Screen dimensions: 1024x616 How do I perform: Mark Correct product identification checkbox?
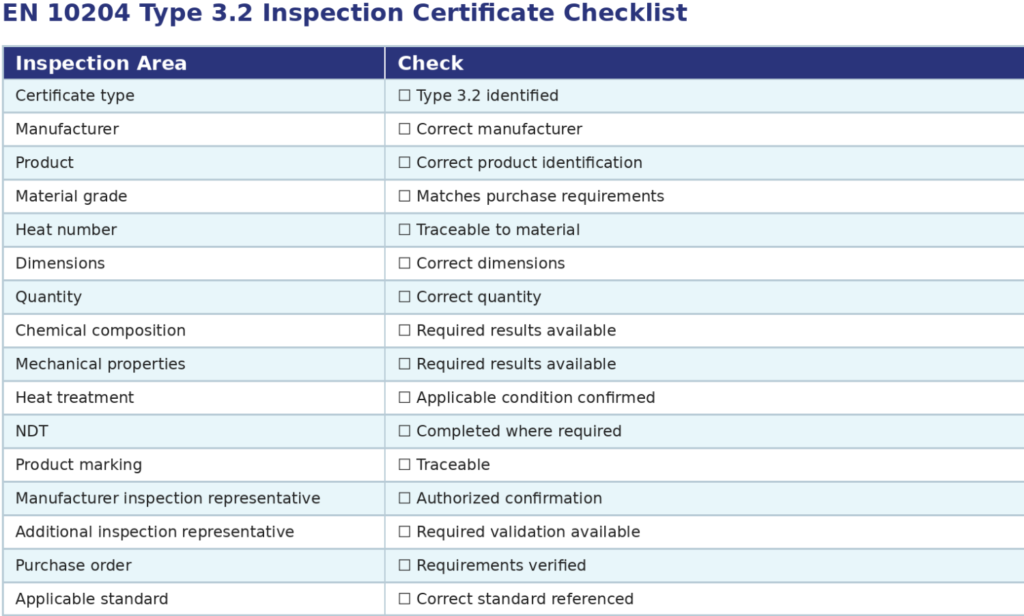(x=404, y=163)
